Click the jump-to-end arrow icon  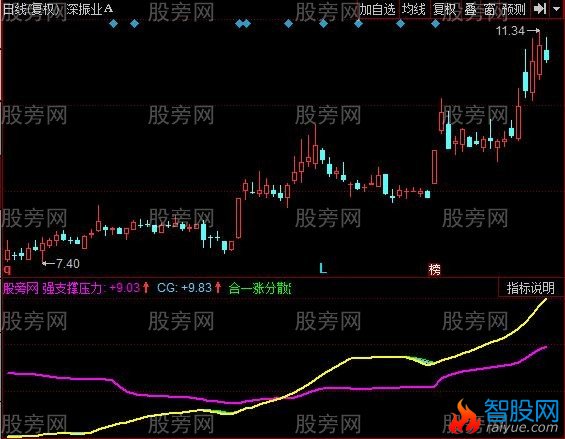tap(540, 9)
